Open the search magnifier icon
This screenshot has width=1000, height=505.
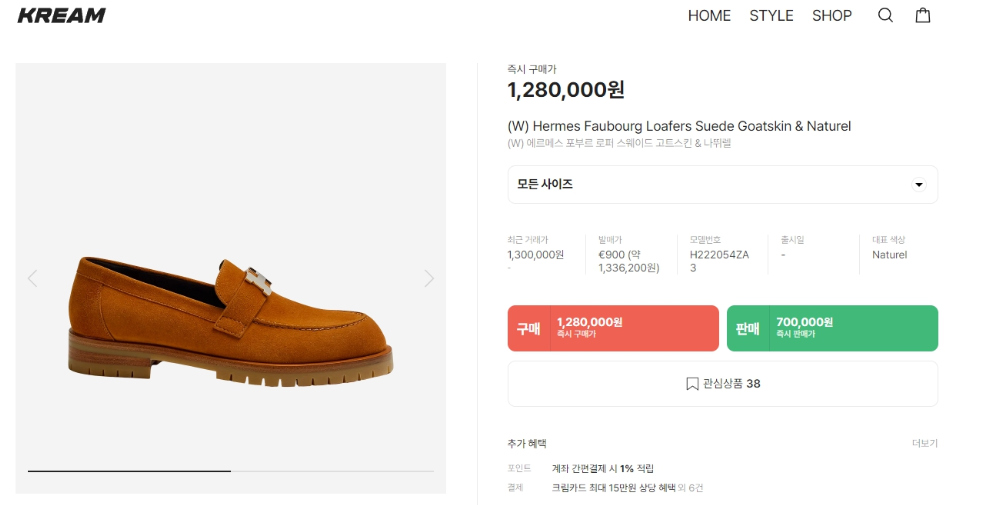[885, 15]
